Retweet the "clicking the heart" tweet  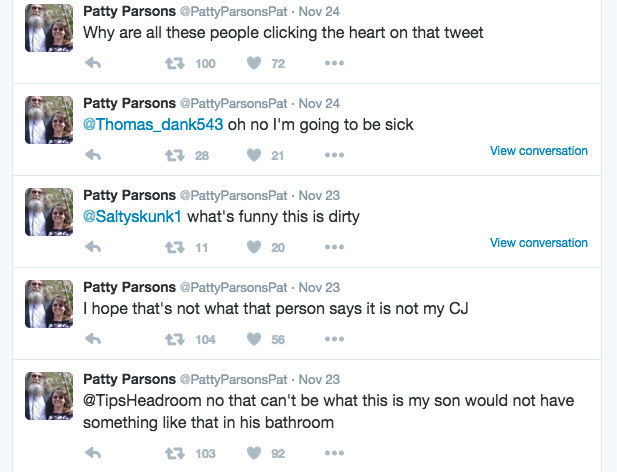(174, 63)
